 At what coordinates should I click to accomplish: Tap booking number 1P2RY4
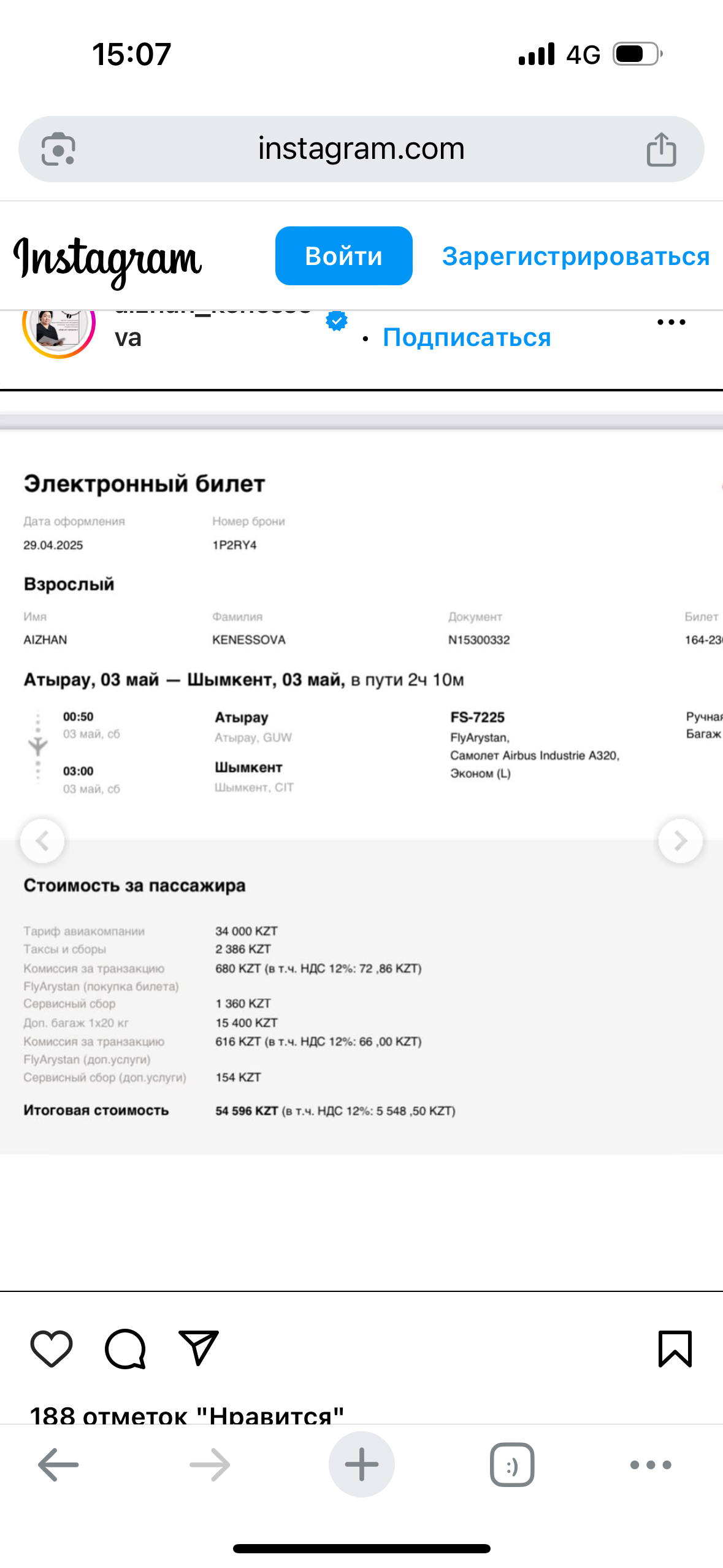(234, 545)
